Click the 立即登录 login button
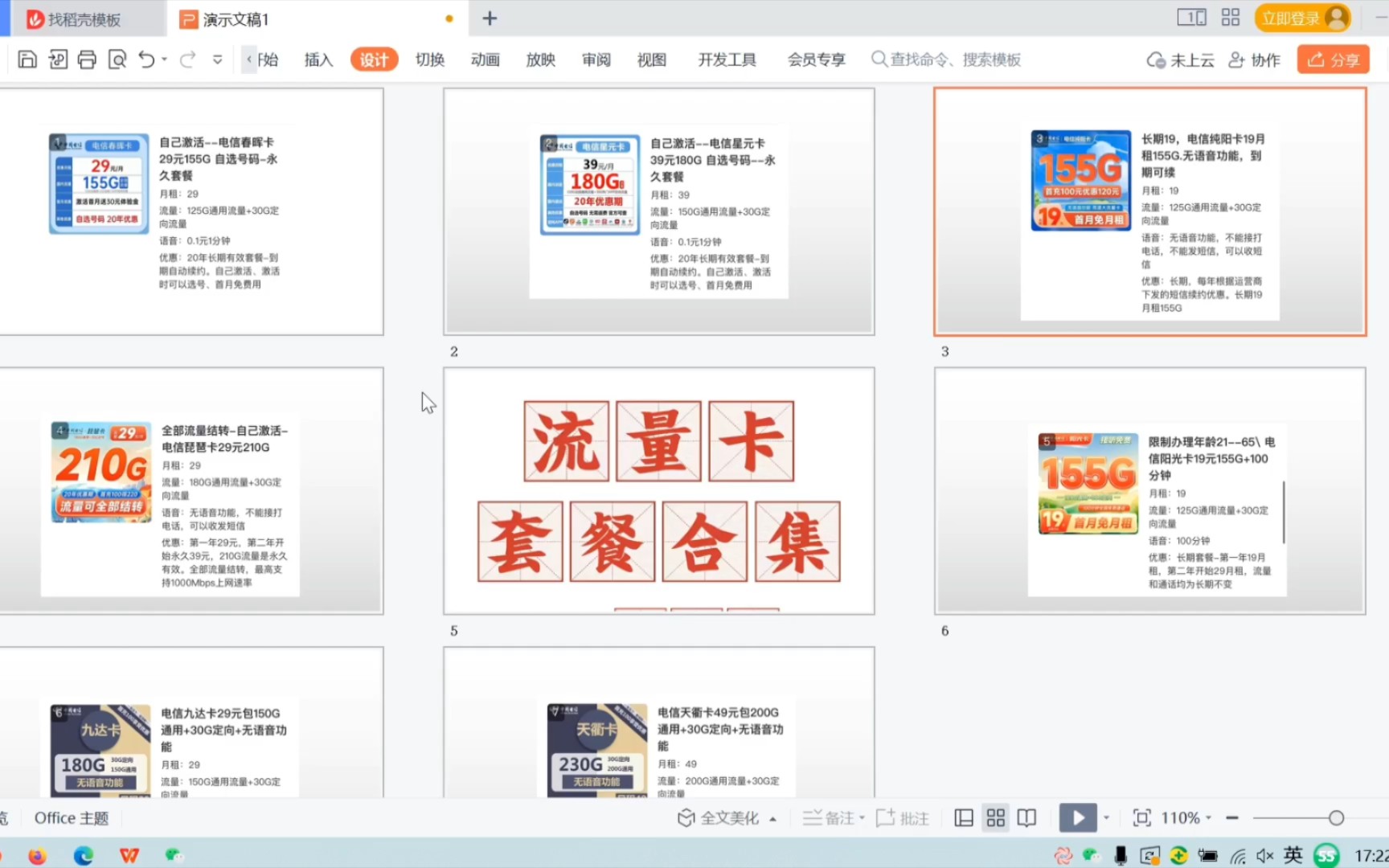This screenshot has width=1389, height=868. coord(1302,18)
